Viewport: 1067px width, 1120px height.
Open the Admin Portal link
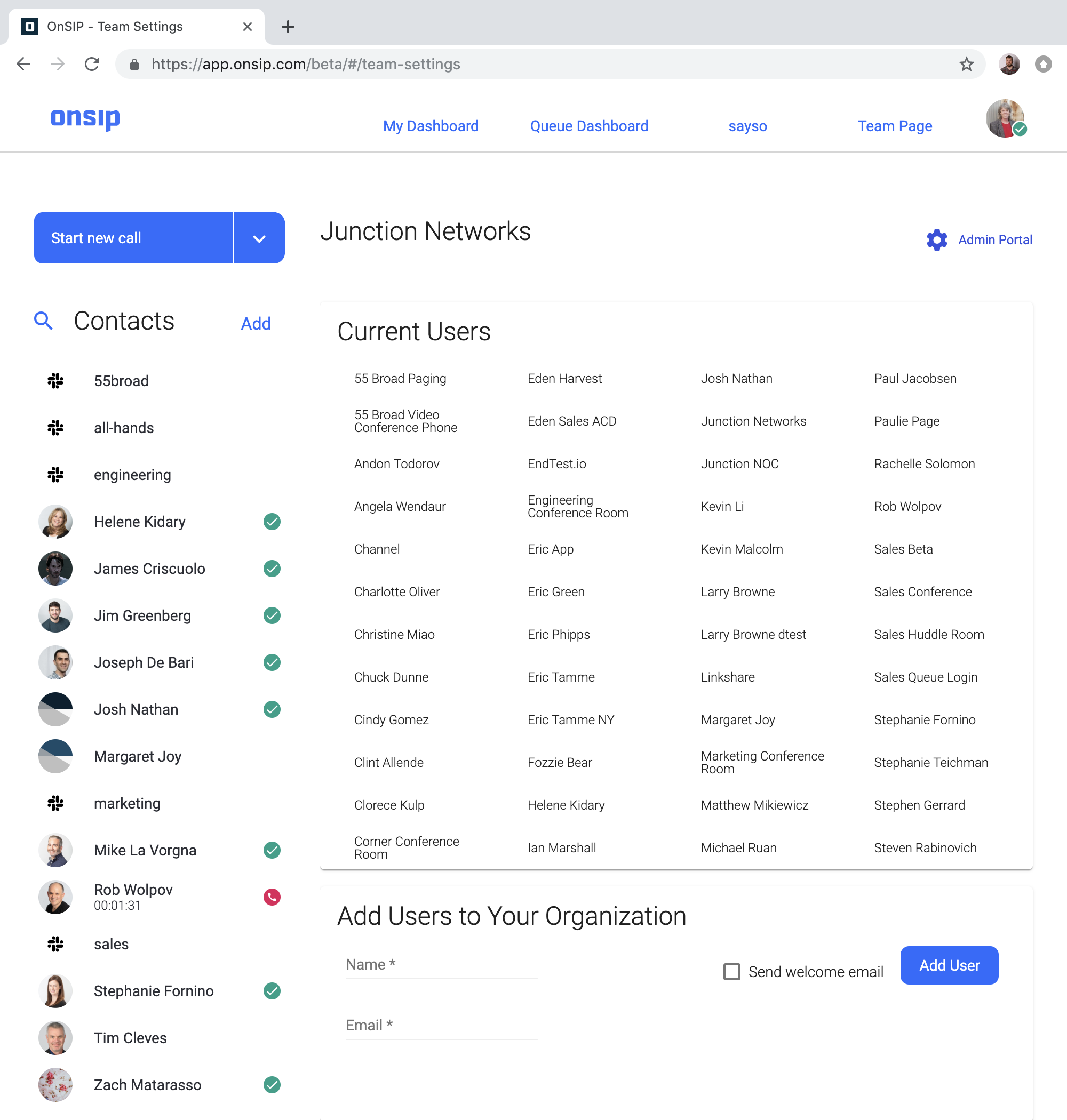[995, 240]
